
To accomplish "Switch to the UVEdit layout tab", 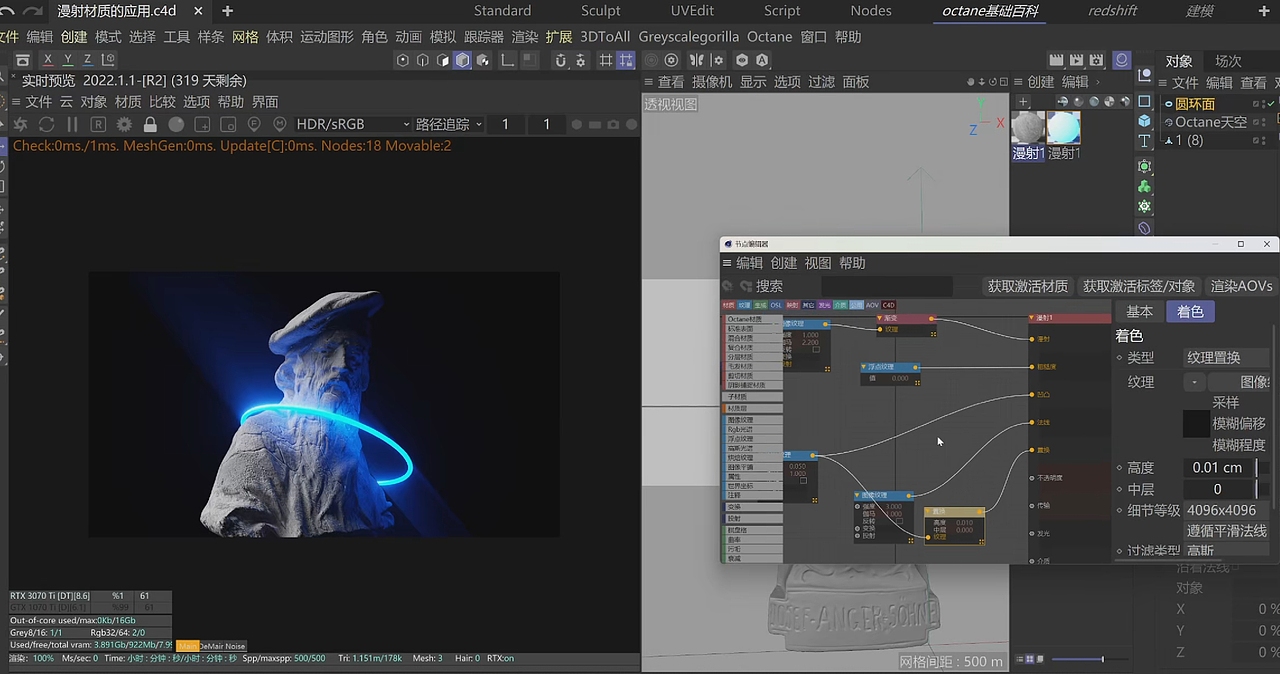I will pyautogui.click(x=693, y=11).
